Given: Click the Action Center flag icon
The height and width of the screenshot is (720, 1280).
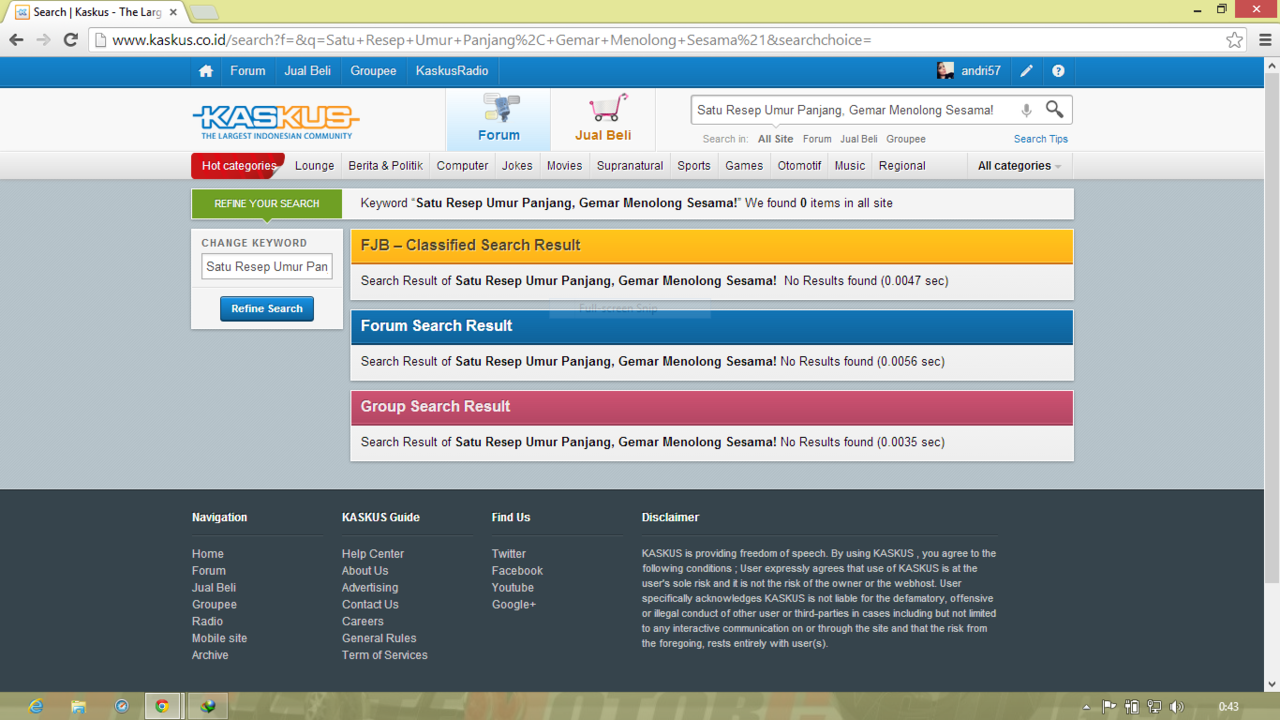Looking at the screenshot, I should tap(1109, 707).
